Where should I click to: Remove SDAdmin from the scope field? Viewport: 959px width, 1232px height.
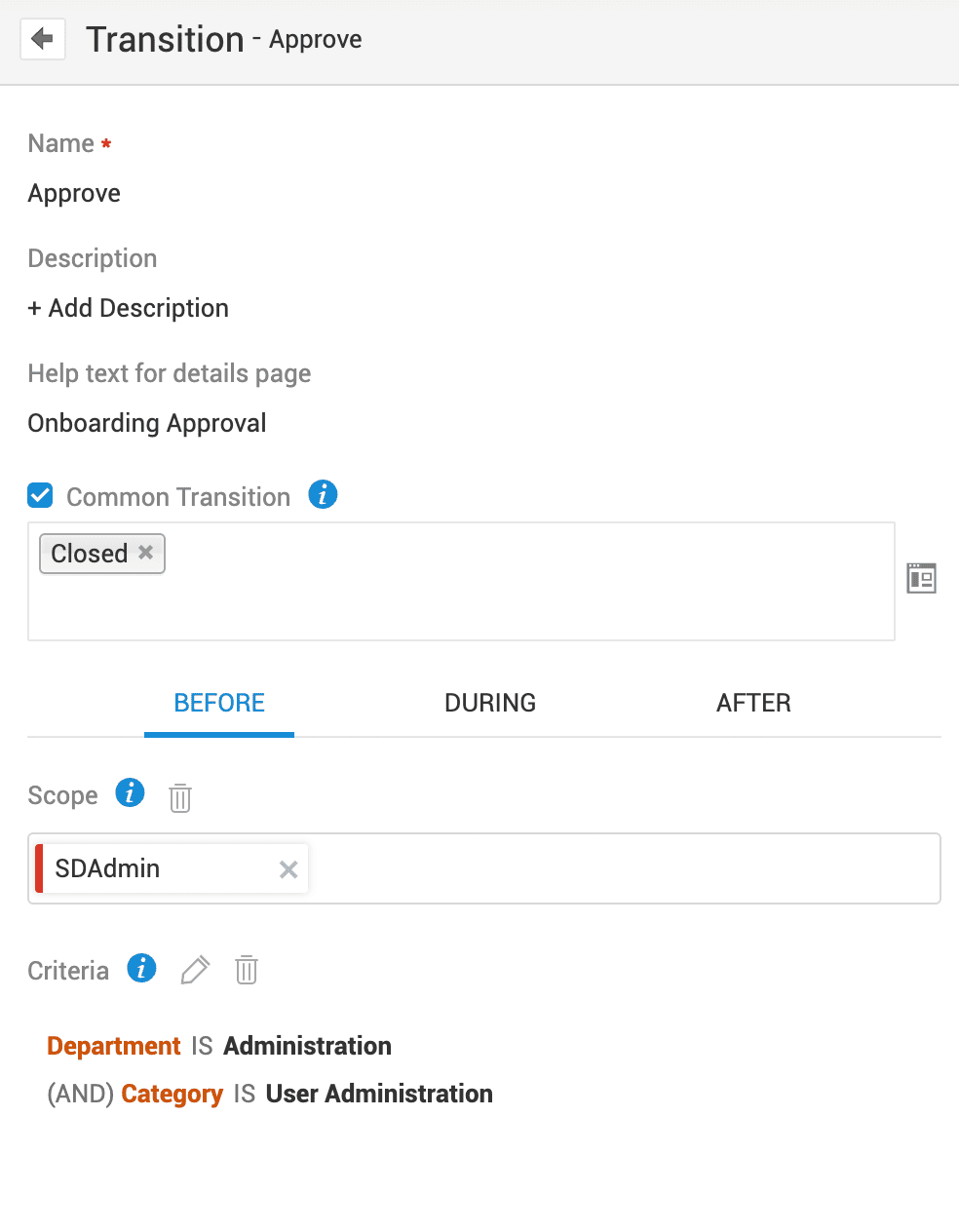[x=288, y=869]
